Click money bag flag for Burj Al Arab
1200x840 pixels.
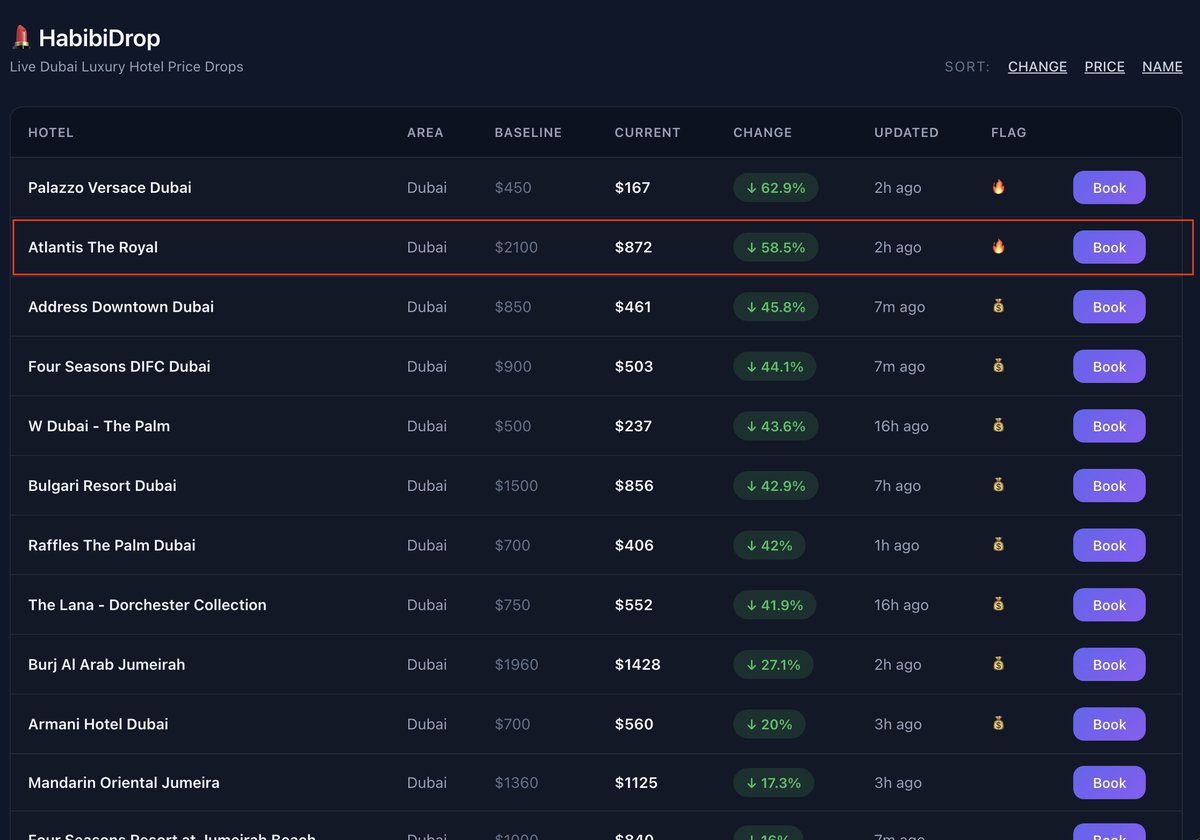[998, 664]
